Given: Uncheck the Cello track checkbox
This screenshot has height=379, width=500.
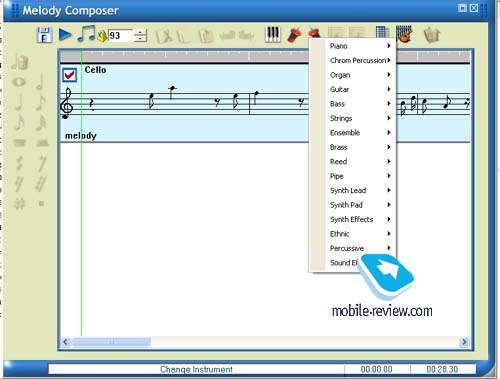Looking at the screenshot, I should (x=70, y=75).
